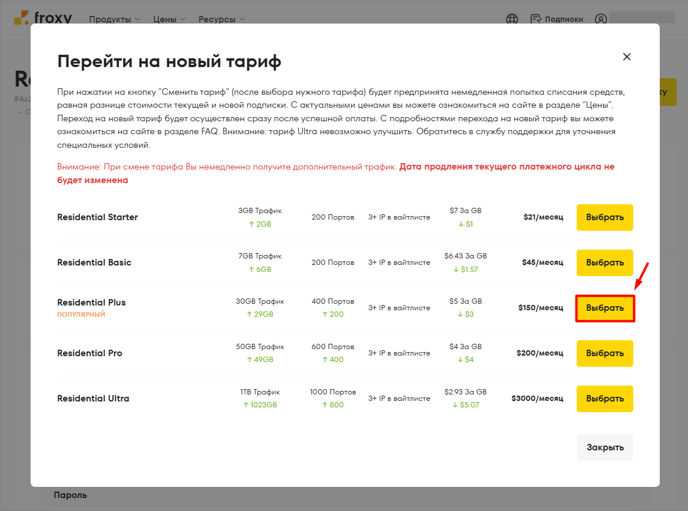
Task: Click the froxy logo
Action: pyautogui.click(x=43, y=18)
